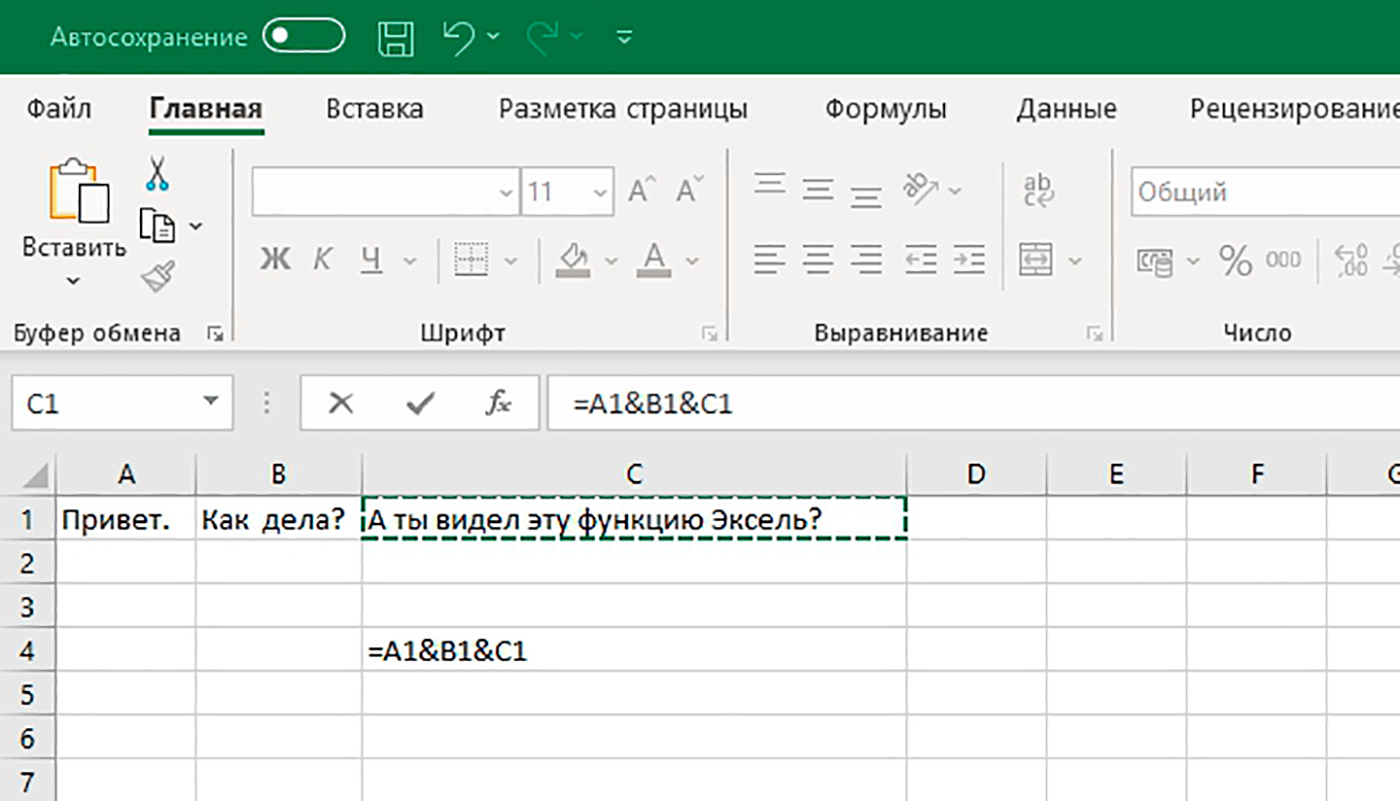Open the Общий number format box
Image resolution: width=1400 pixels, height=801 pixels.
point(1266,192)
